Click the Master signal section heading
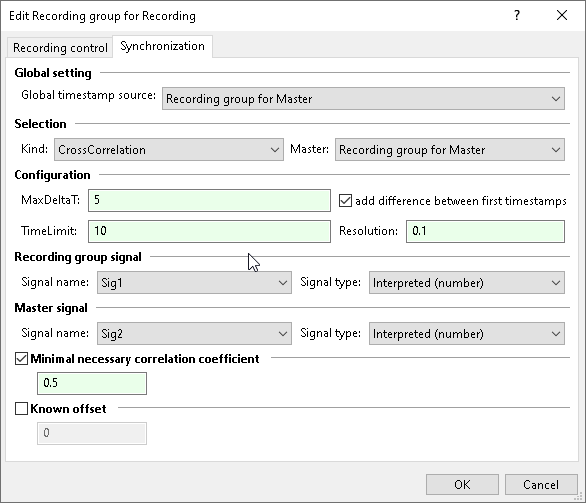 click(51, 308)
